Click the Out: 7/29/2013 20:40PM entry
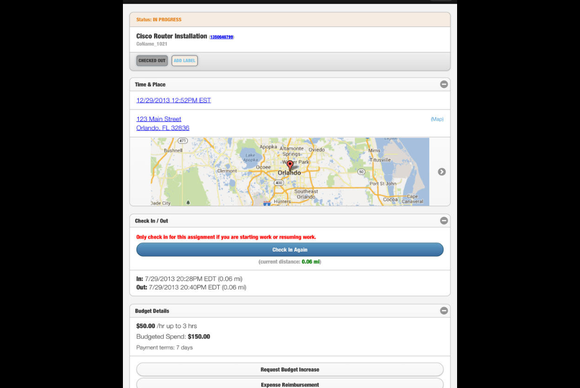 click(191, 287)
